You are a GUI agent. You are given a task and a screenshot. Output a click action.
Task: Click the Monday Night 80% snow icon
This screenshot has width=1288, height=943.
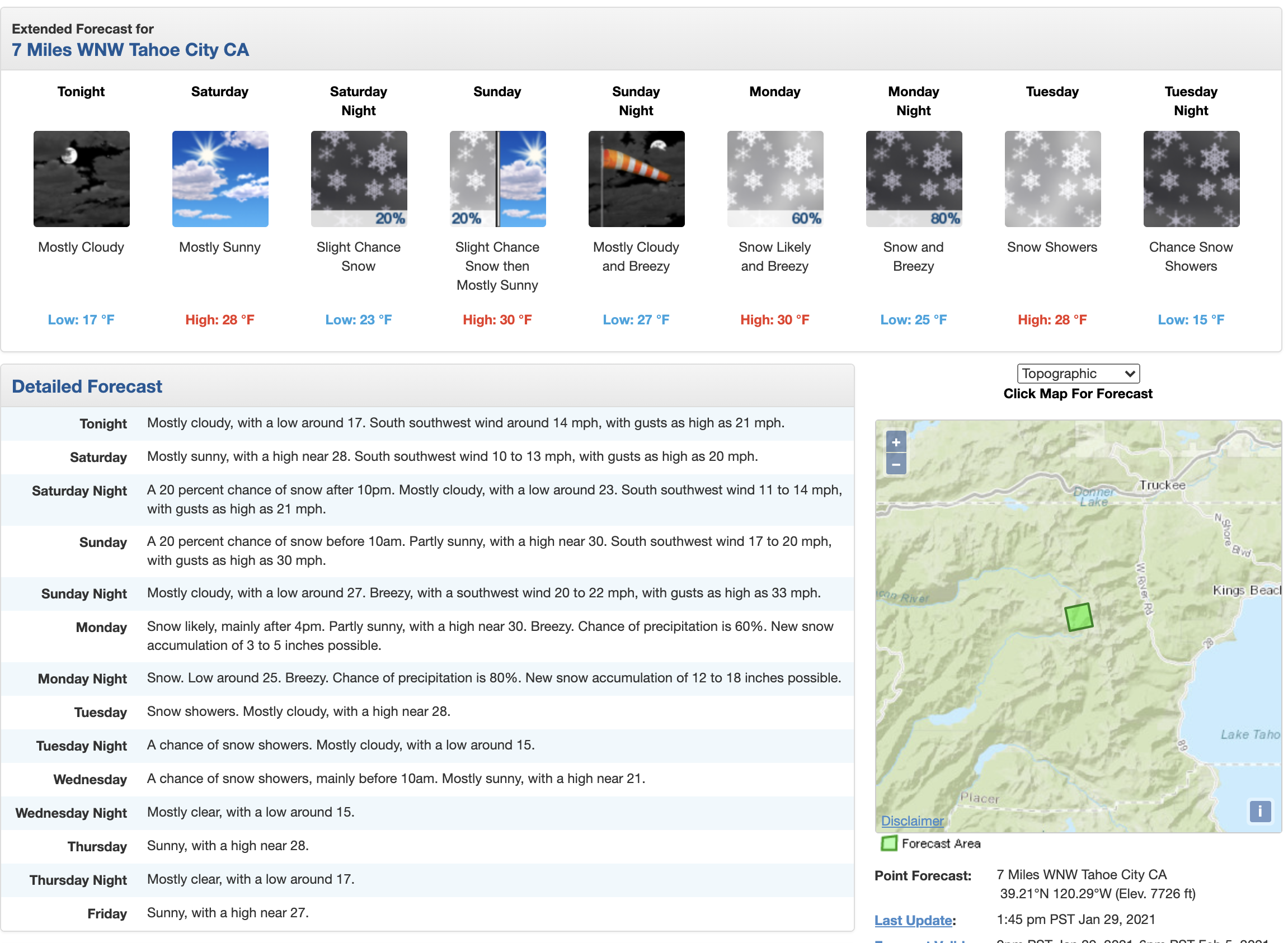914,179
